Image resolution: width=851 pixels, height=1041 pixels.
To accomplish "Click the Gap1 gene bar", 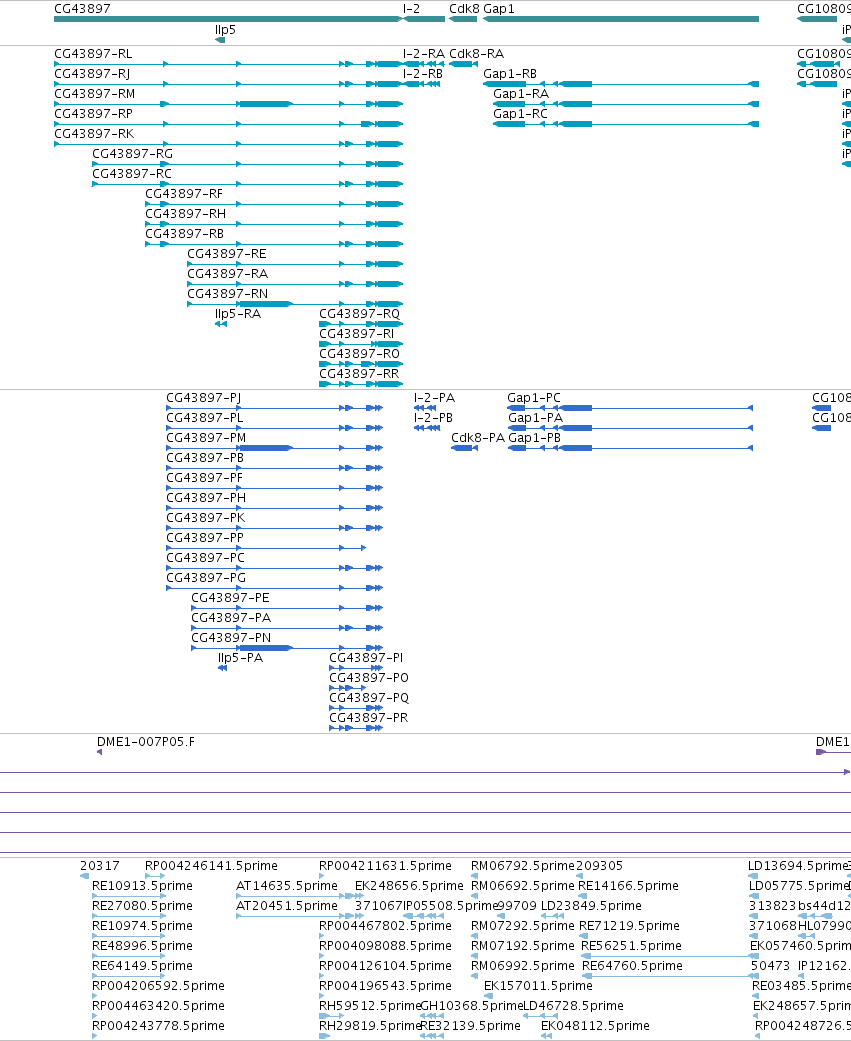I will 621,19.
